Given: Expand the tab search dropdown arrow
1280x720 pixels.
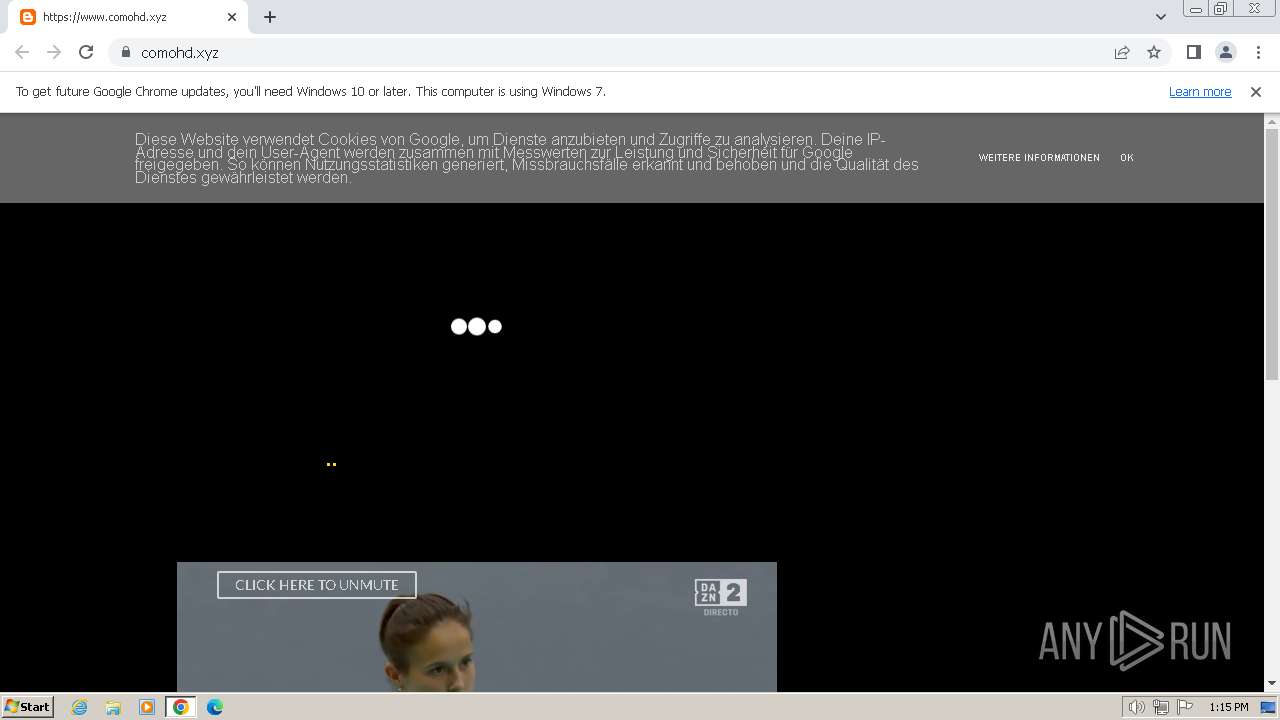Looking at the screenshot, I should pyautogui.click(x=1160, y=17).
